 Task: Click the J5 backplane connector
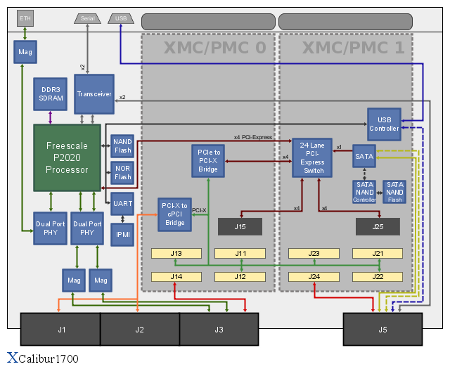click(x=383, y=329)
